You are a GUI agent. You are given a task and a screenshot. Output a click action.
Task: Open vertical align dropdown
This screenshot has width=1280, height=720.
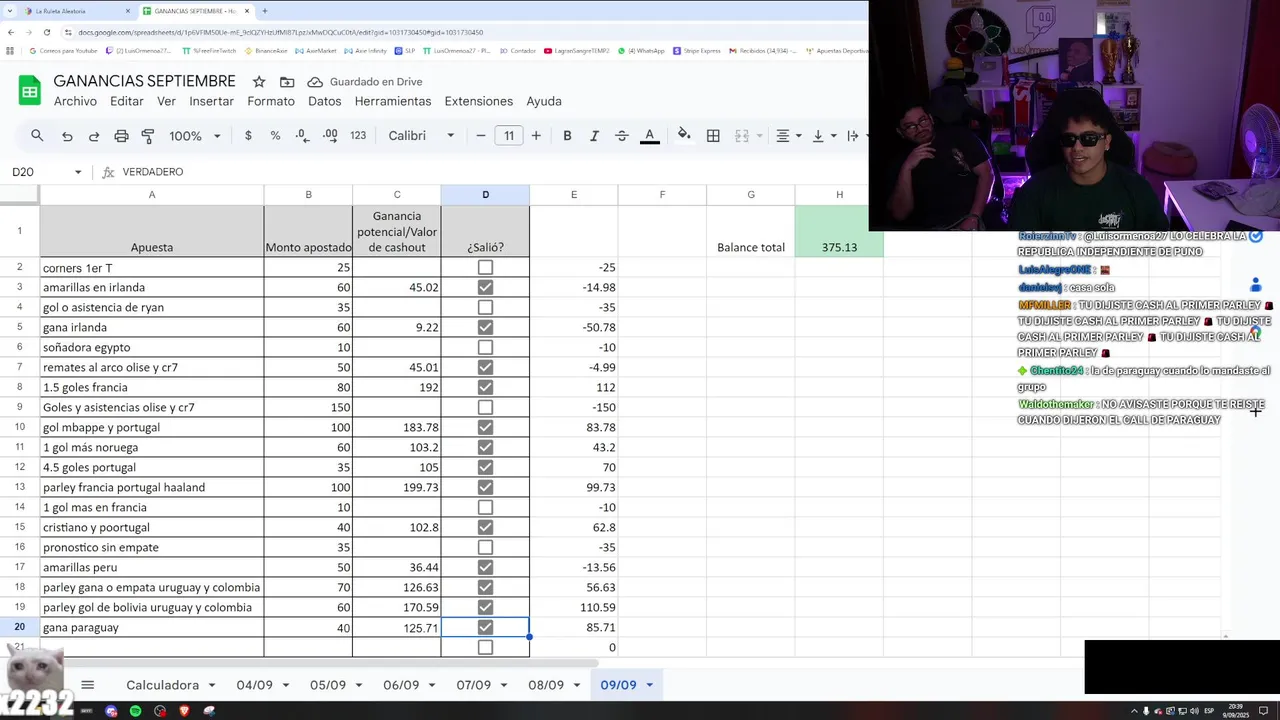[823, 136]
